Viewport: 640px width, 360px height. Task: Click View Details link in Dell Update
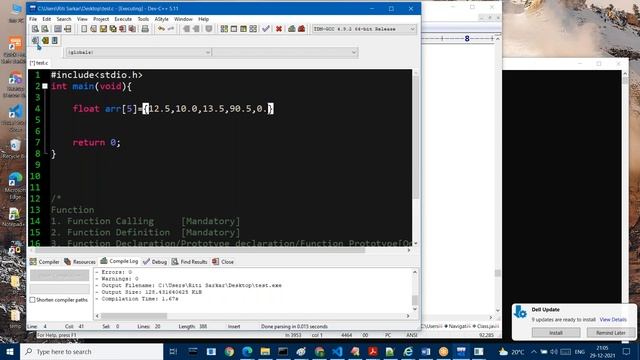(x=613, y=320)
